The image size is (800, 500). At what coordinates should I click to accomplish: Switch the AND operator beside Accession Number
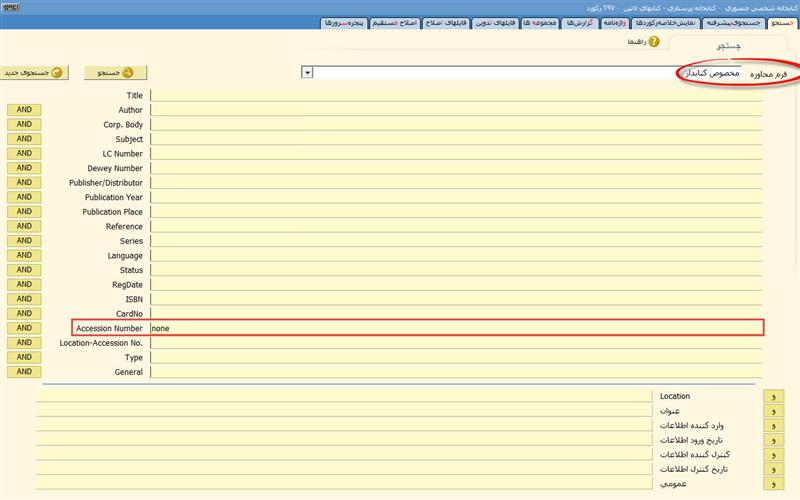click(x=24, y=328)
